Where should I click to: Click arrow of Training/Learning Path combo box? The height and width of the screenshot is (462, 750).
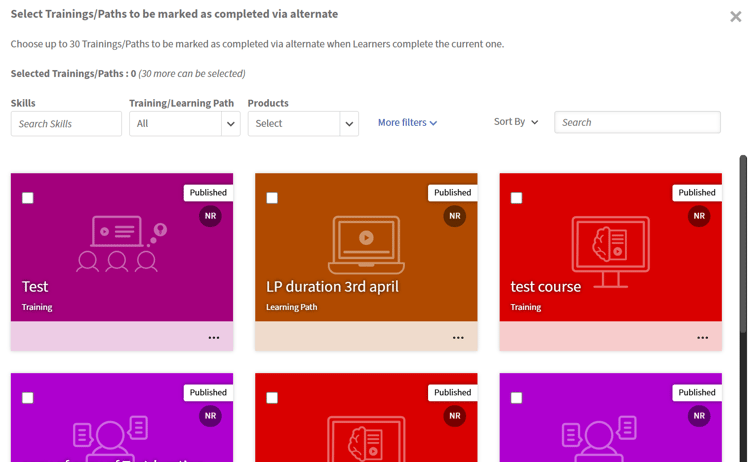[x=231, y=124]
